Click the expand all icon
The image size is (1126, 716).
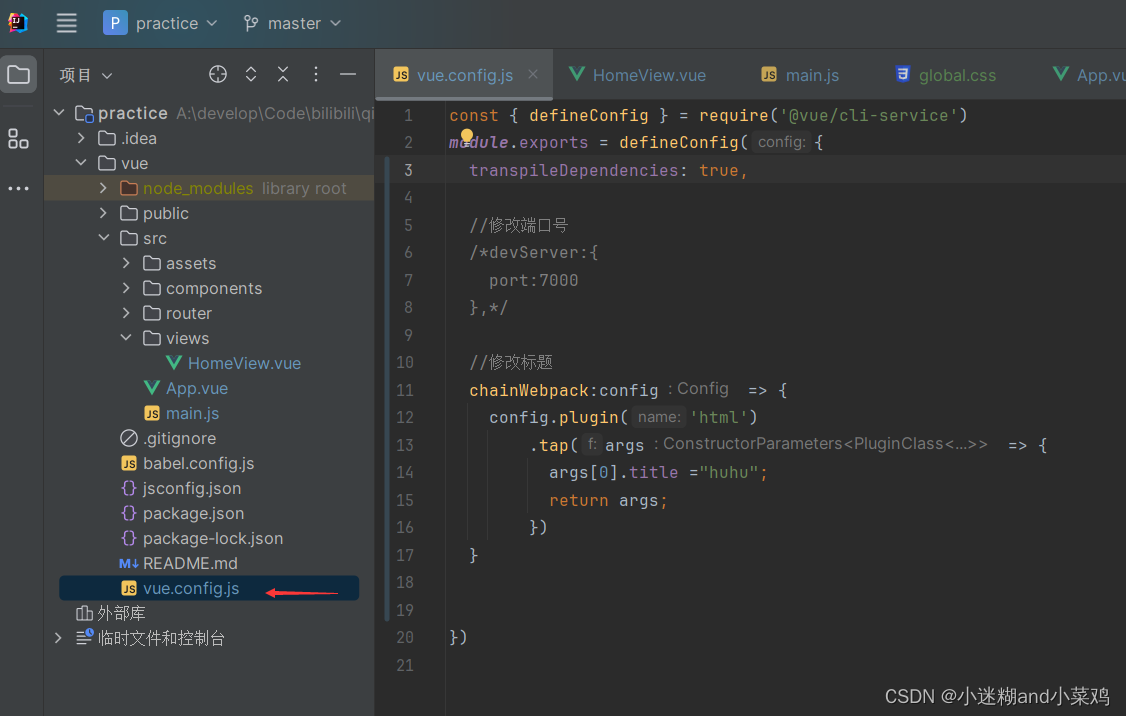coord(251,74)
